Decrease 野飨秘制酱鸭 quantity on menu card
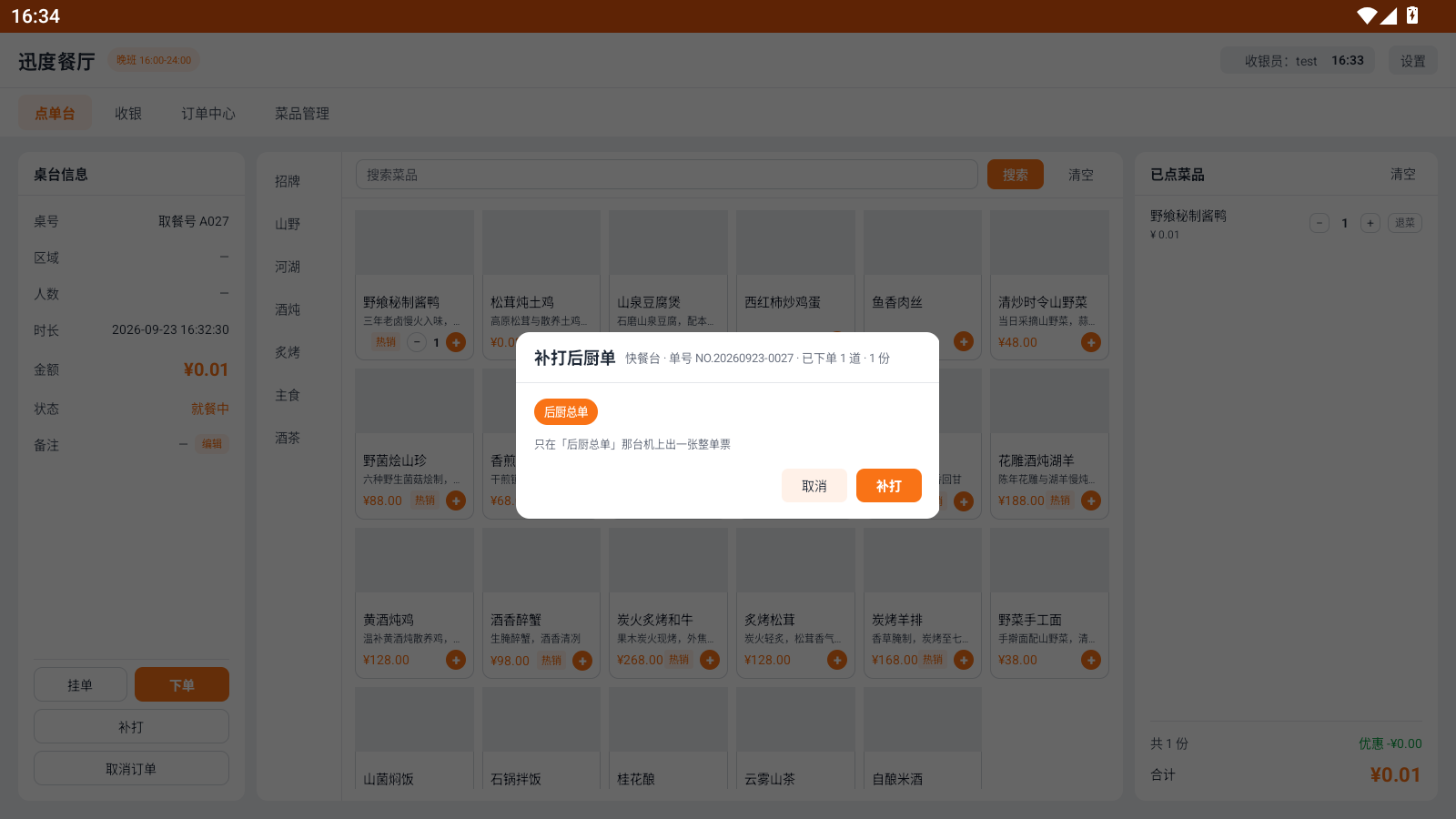1456x819 pixels. pyautogui.click(x=417, y=342)
